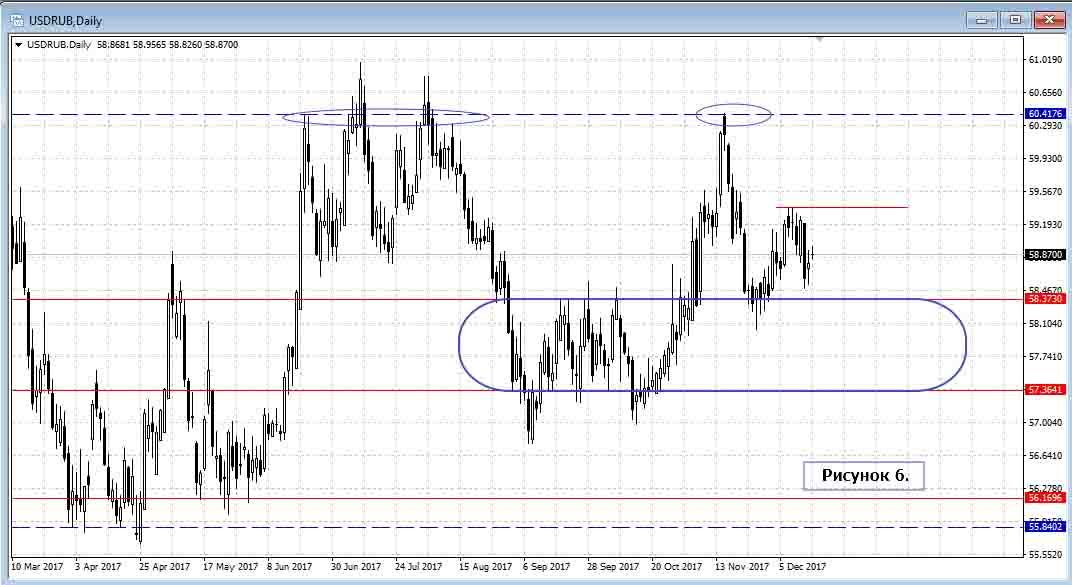
Task: Click the gray chart shift triangle marker
Action: 819,40
